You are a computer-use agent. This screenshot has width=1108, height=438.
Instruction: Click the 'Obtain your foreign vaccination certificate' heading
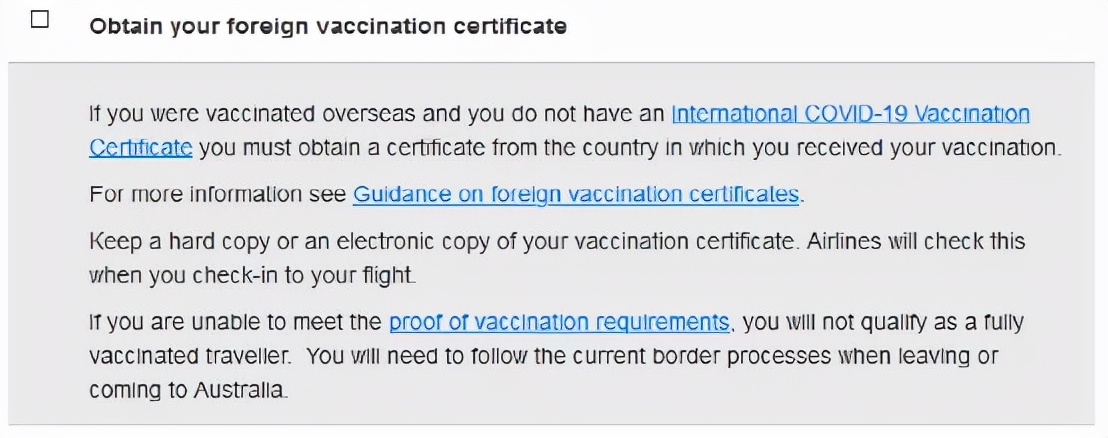pos(328,26)
